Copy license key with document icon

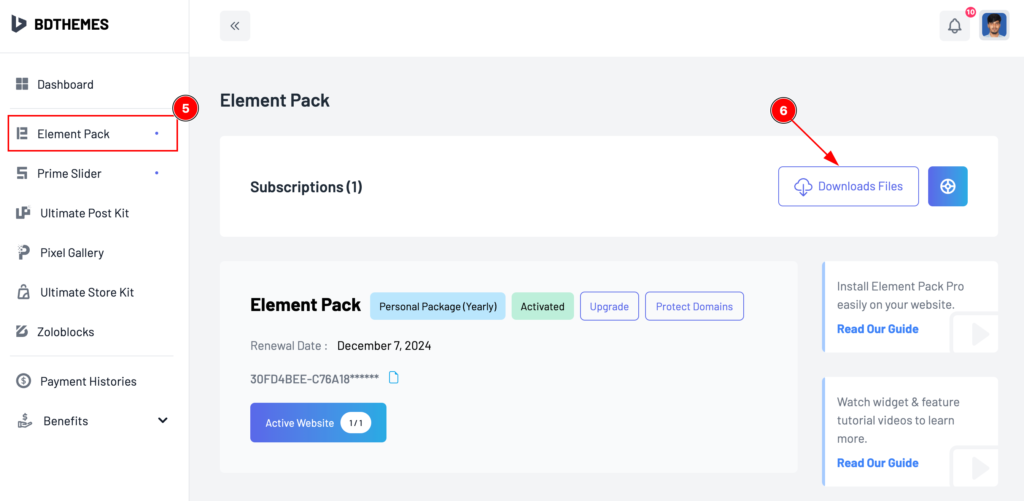[393, 378]
